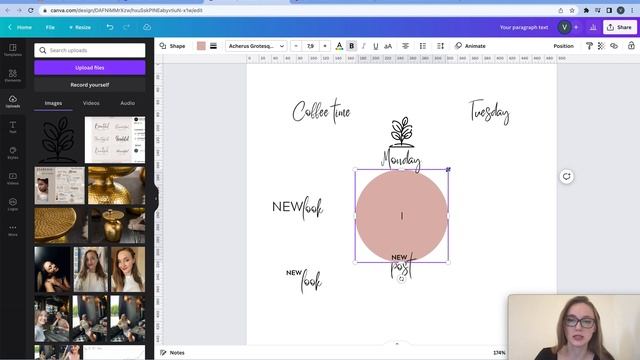
Task: Change text alignment
Action: pos(405,46)
